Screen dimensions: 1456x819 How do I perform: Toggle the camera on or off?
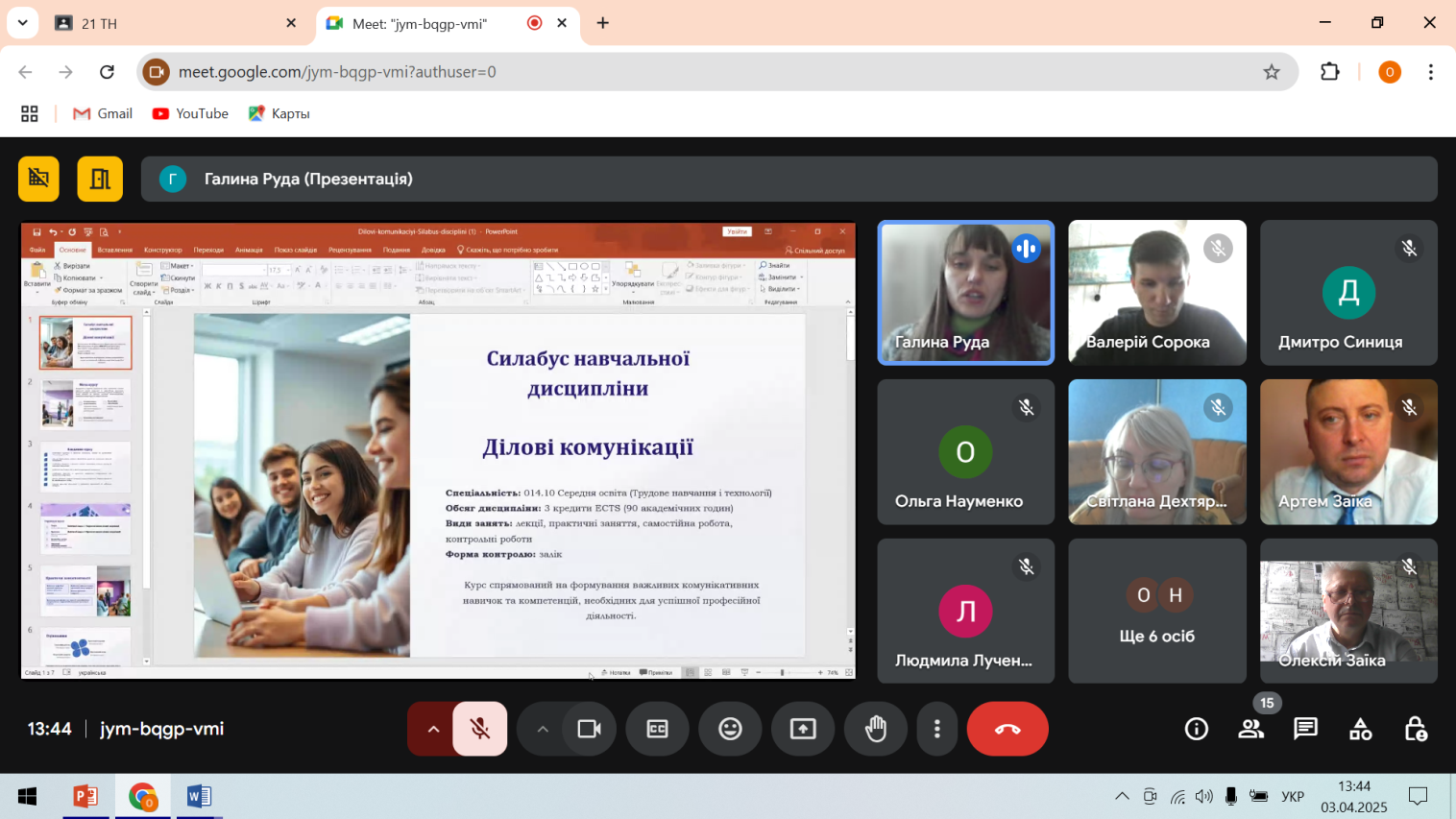(x=589, y=729)
